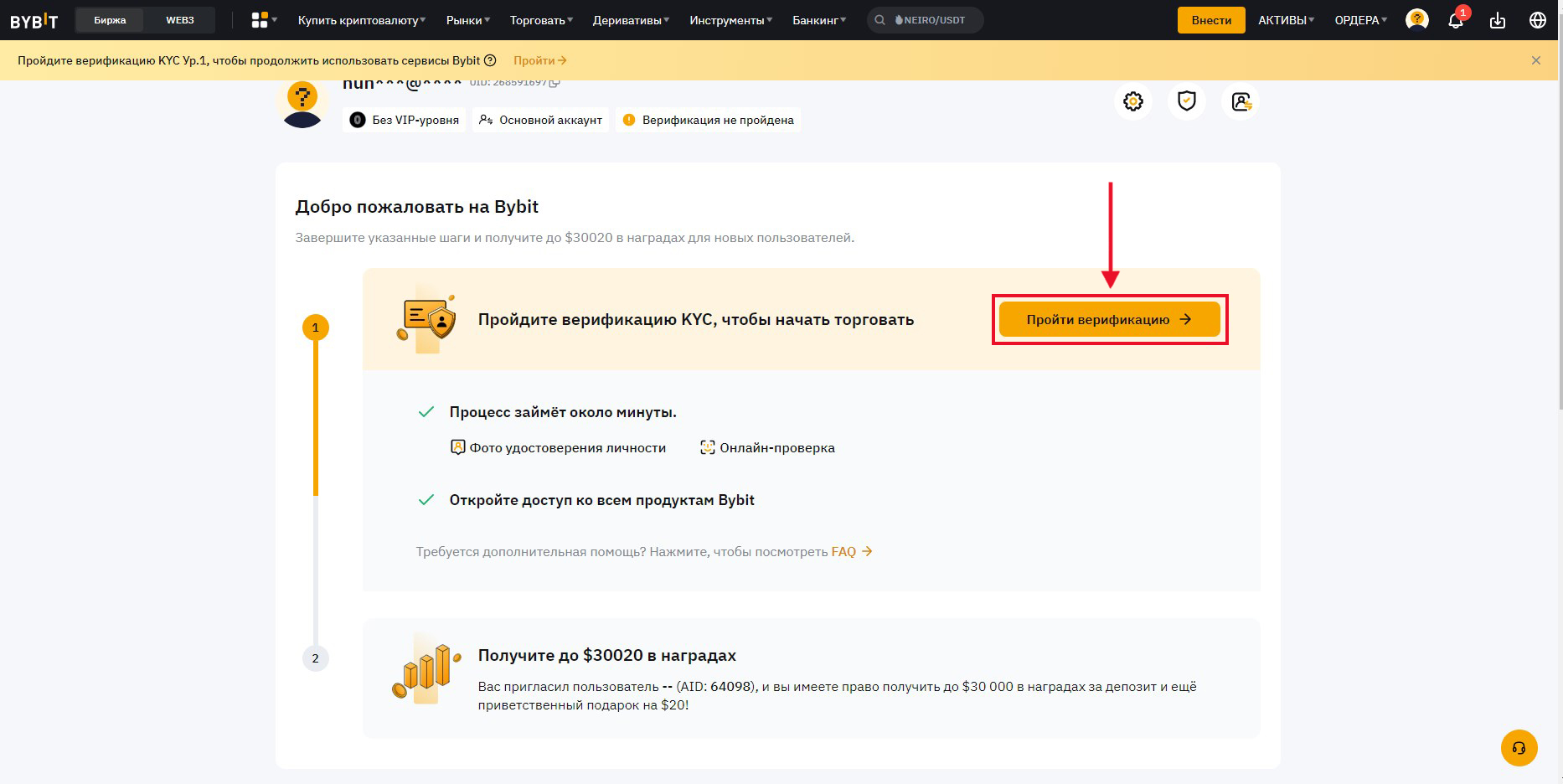Click the large profile avatar image
The image size is (1563, 784).
point(302,104)
